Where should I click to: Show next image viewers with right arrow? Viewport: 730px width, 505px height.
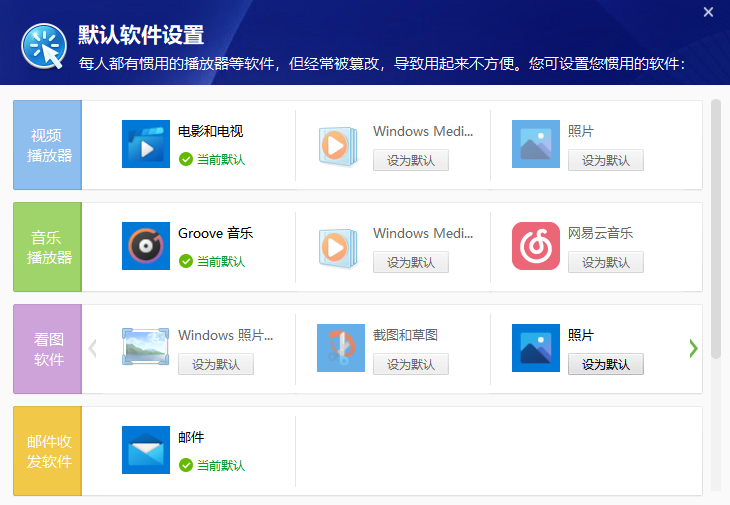pos(693,349)
